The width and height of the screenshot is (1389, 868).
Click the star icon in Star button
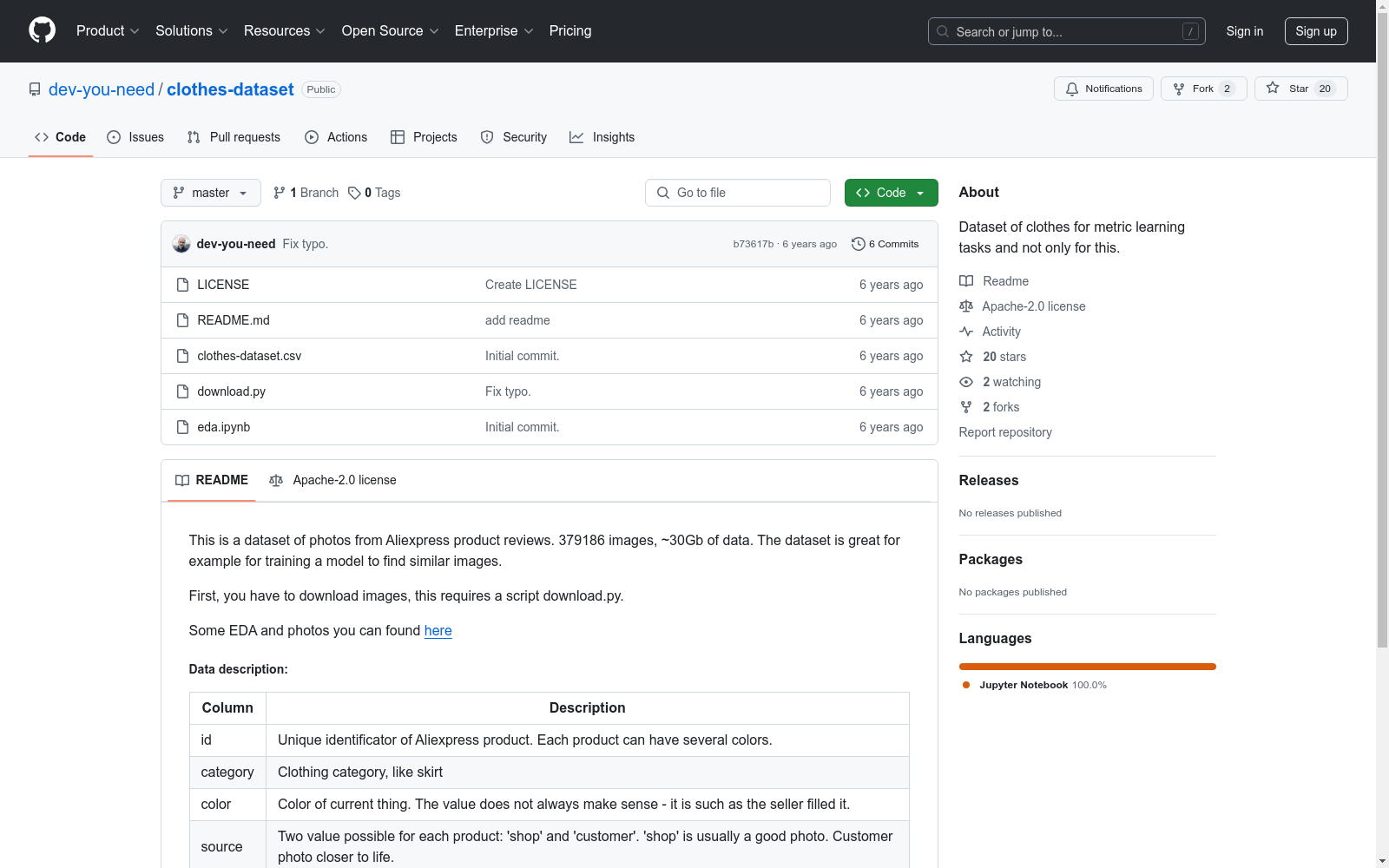(1273, 88)
